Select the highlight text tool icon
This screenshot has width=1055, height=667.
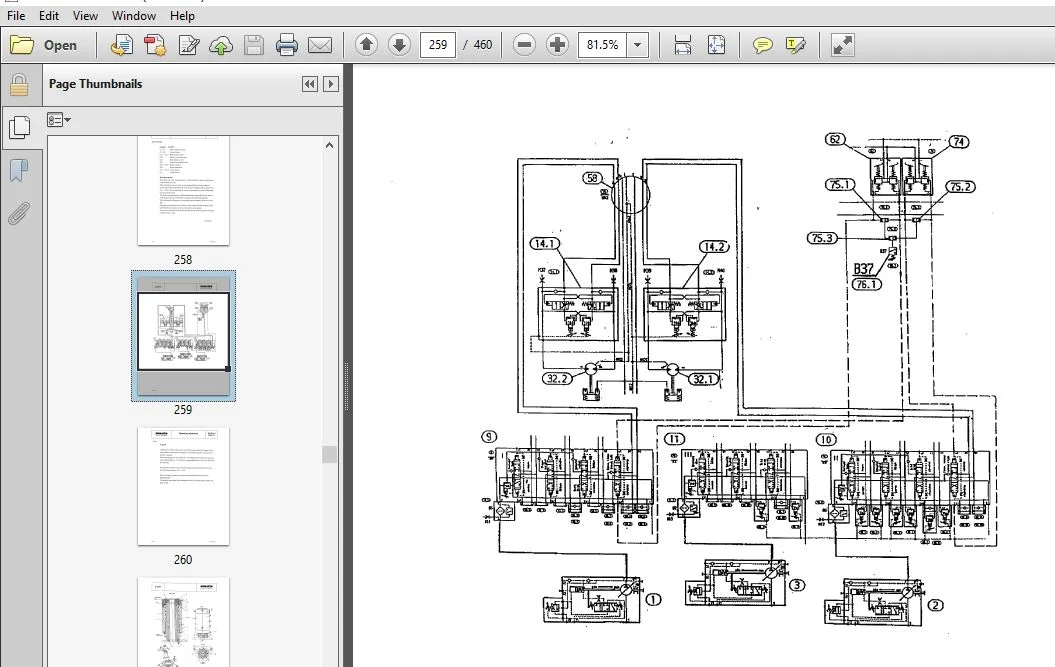pos(795,45)
